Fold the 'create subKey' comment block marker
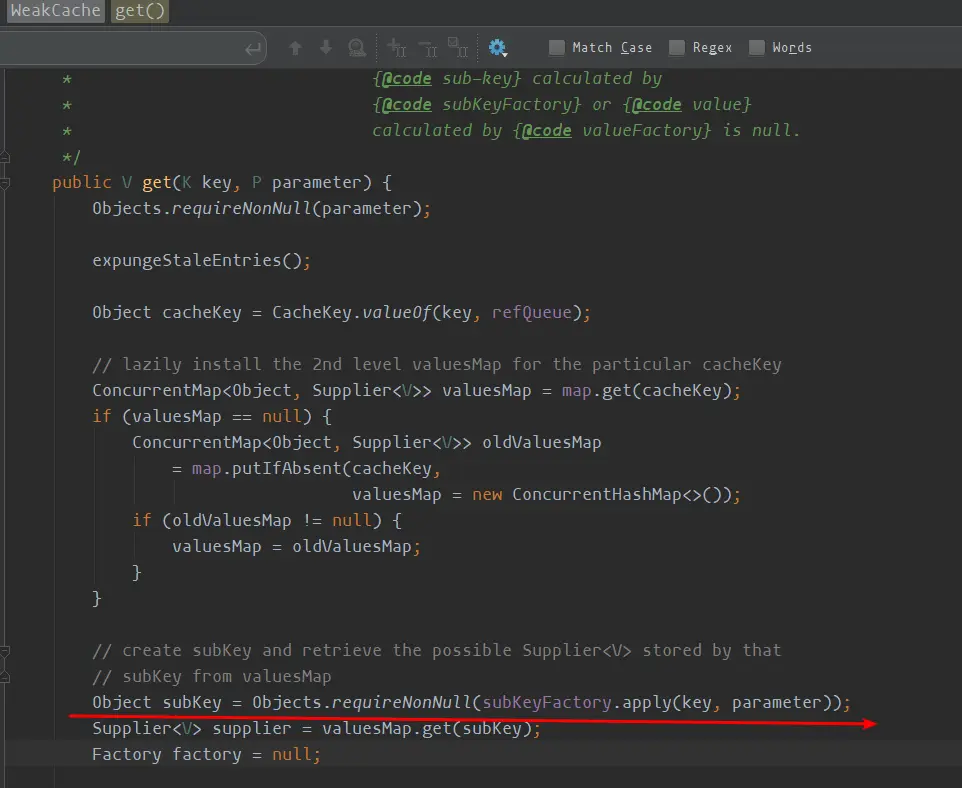The width and height of the screenshot is (962, 788). [5, 651]
